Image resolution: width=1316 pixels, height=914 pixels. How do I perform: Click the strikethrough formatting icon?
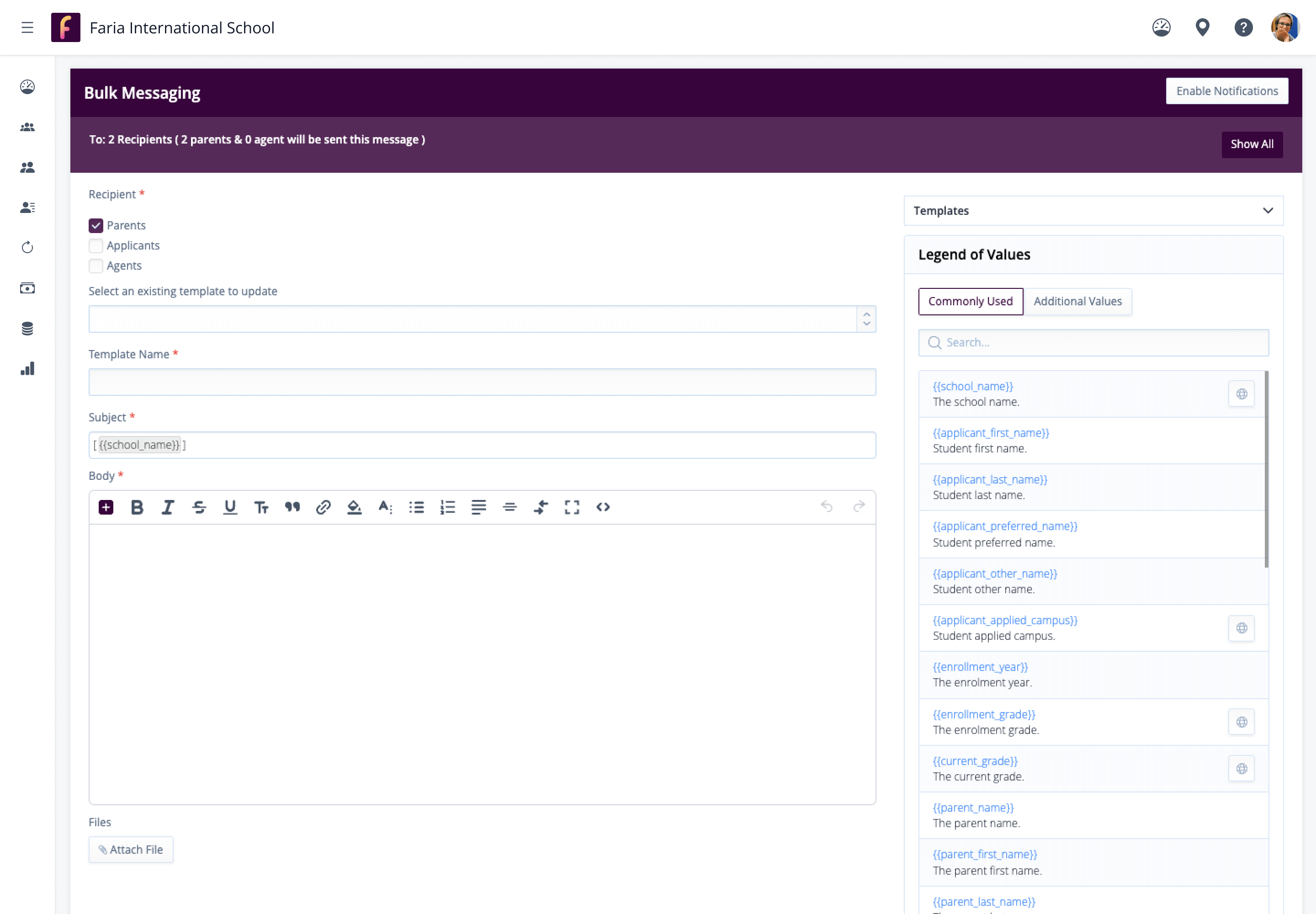(x=199, y=507)
